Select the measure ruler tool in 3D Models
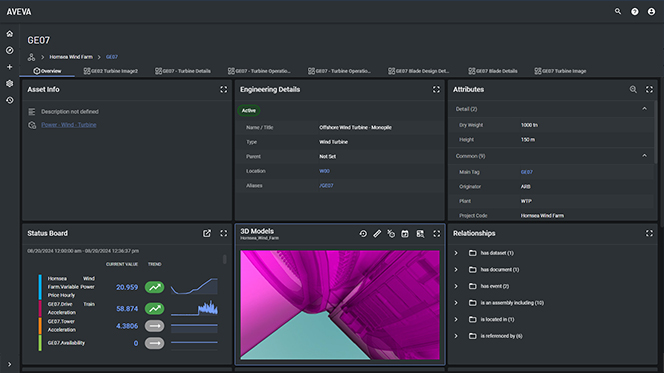This screenshot has width=664, height=373. (377, 234)
